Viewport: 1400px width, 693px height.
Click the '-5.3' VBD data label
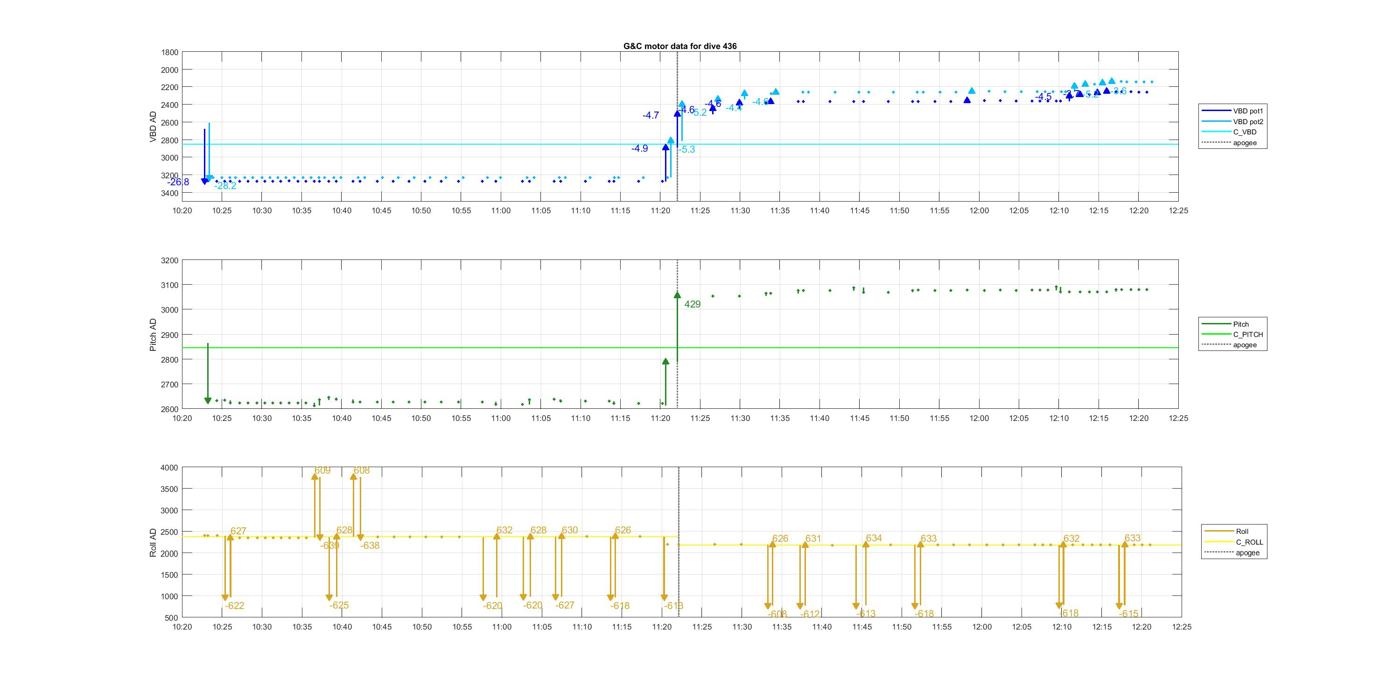coord(686,149)
